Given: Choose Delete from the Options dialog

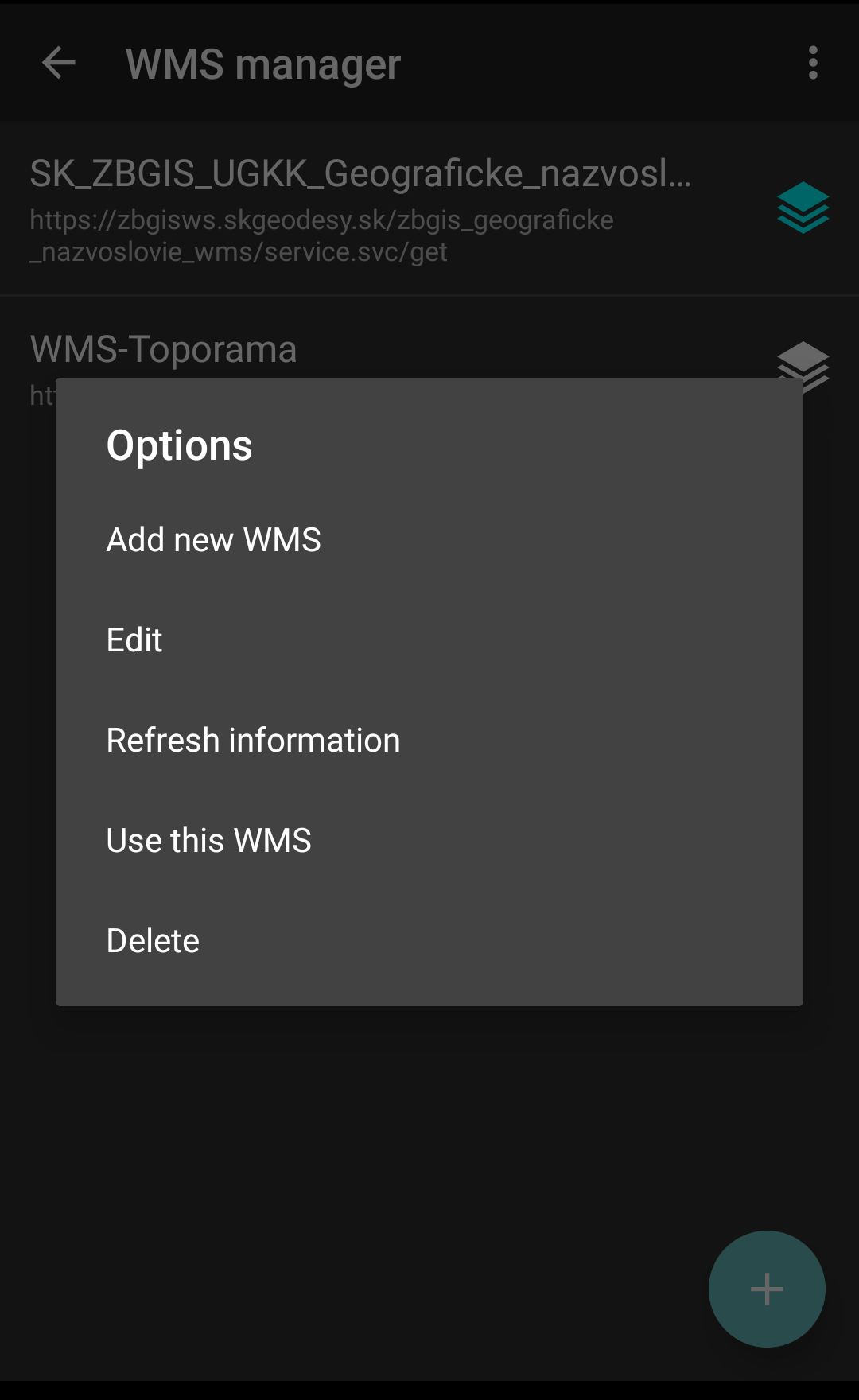Looking at the screenshot, I should pos(153,941).
